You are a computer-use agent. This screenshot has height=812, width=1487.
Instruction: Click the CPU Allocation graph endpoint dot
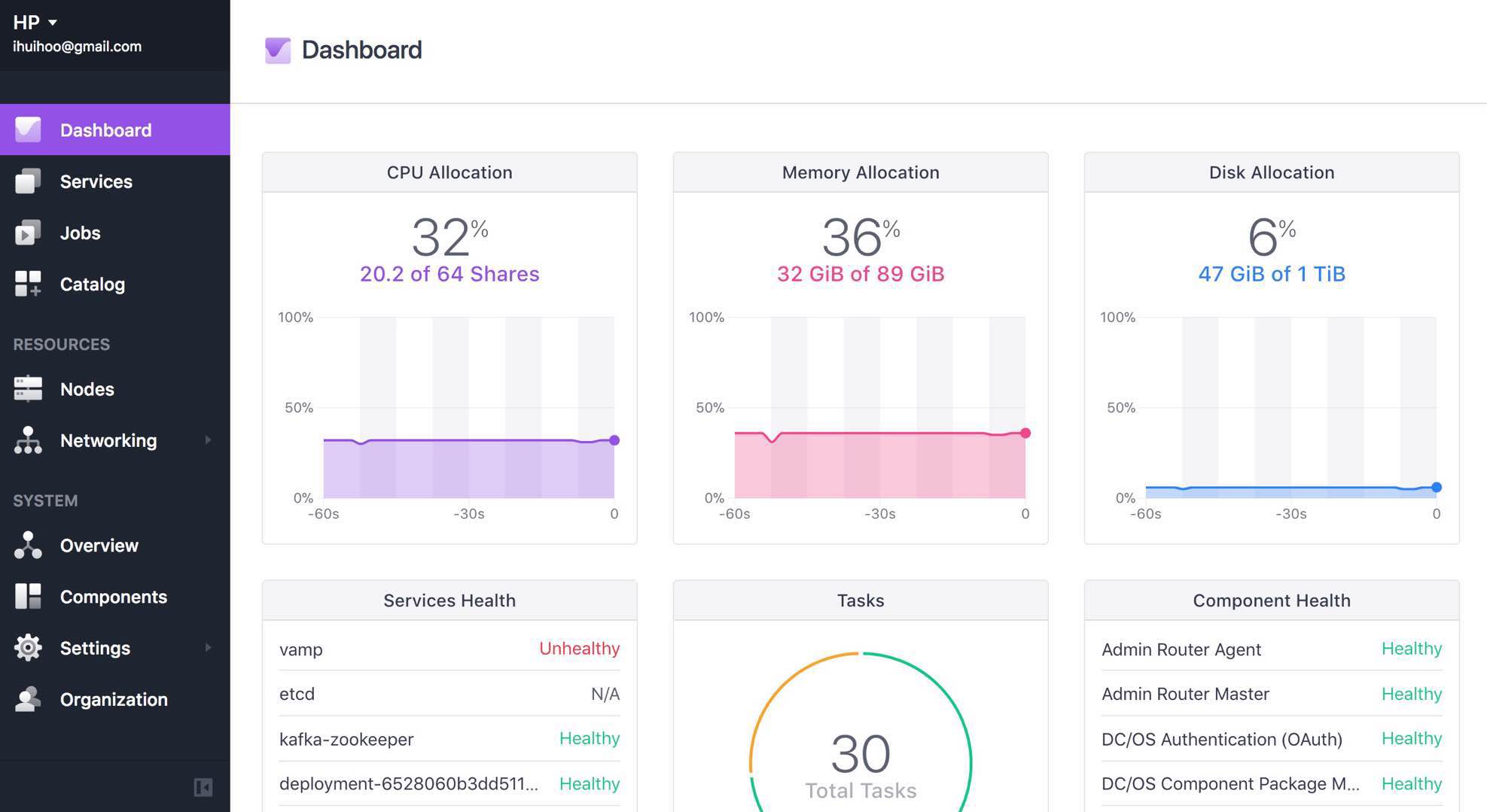(x=614, y=440)
